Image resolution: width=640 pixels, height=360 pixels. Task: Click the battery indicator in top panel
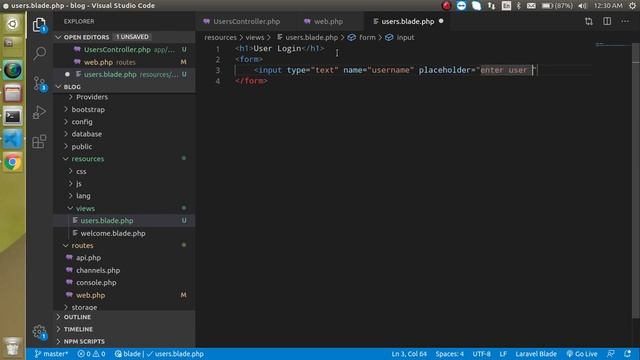tap(557, 5)
